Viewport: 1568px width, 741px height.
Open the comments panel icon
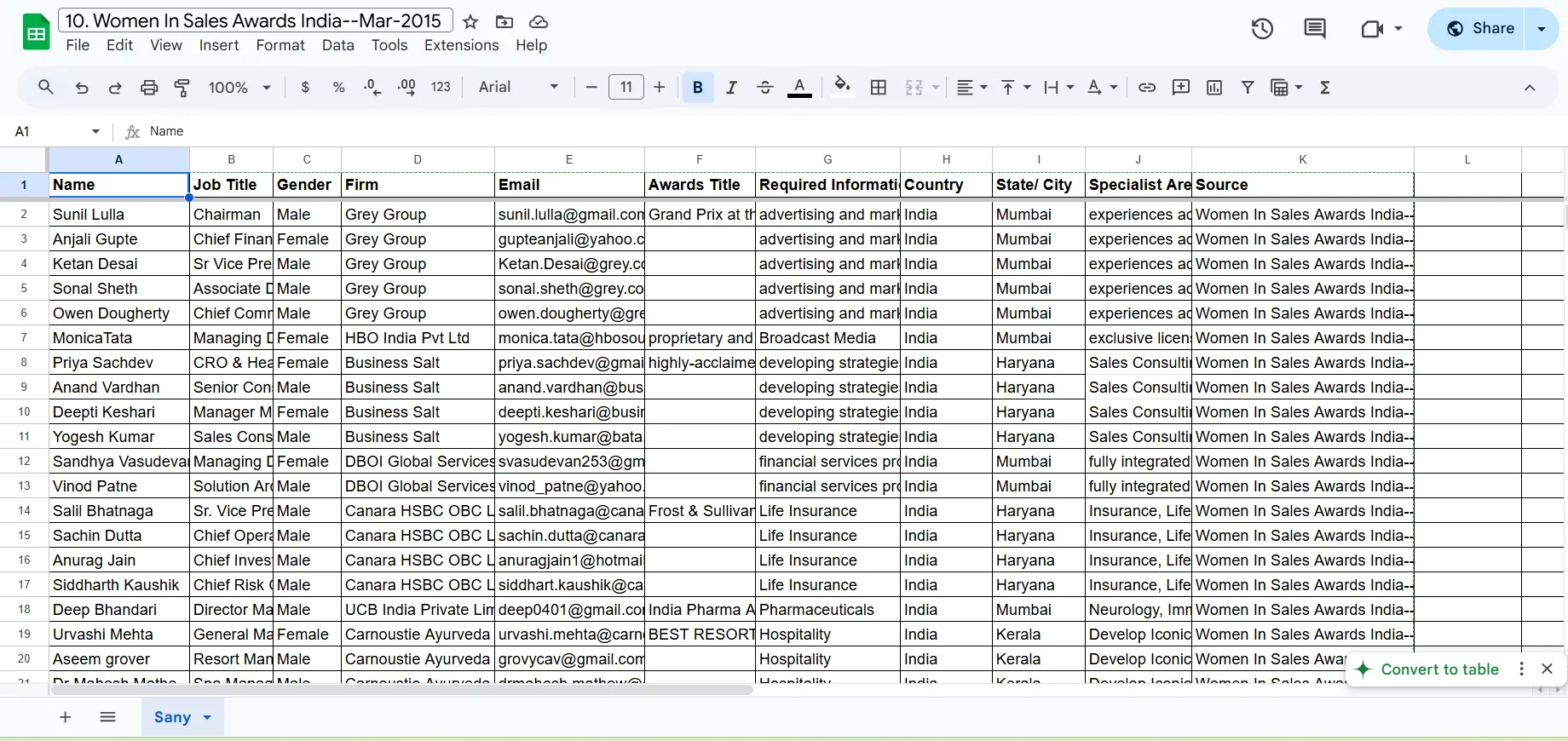click(x=1315, y=28)
